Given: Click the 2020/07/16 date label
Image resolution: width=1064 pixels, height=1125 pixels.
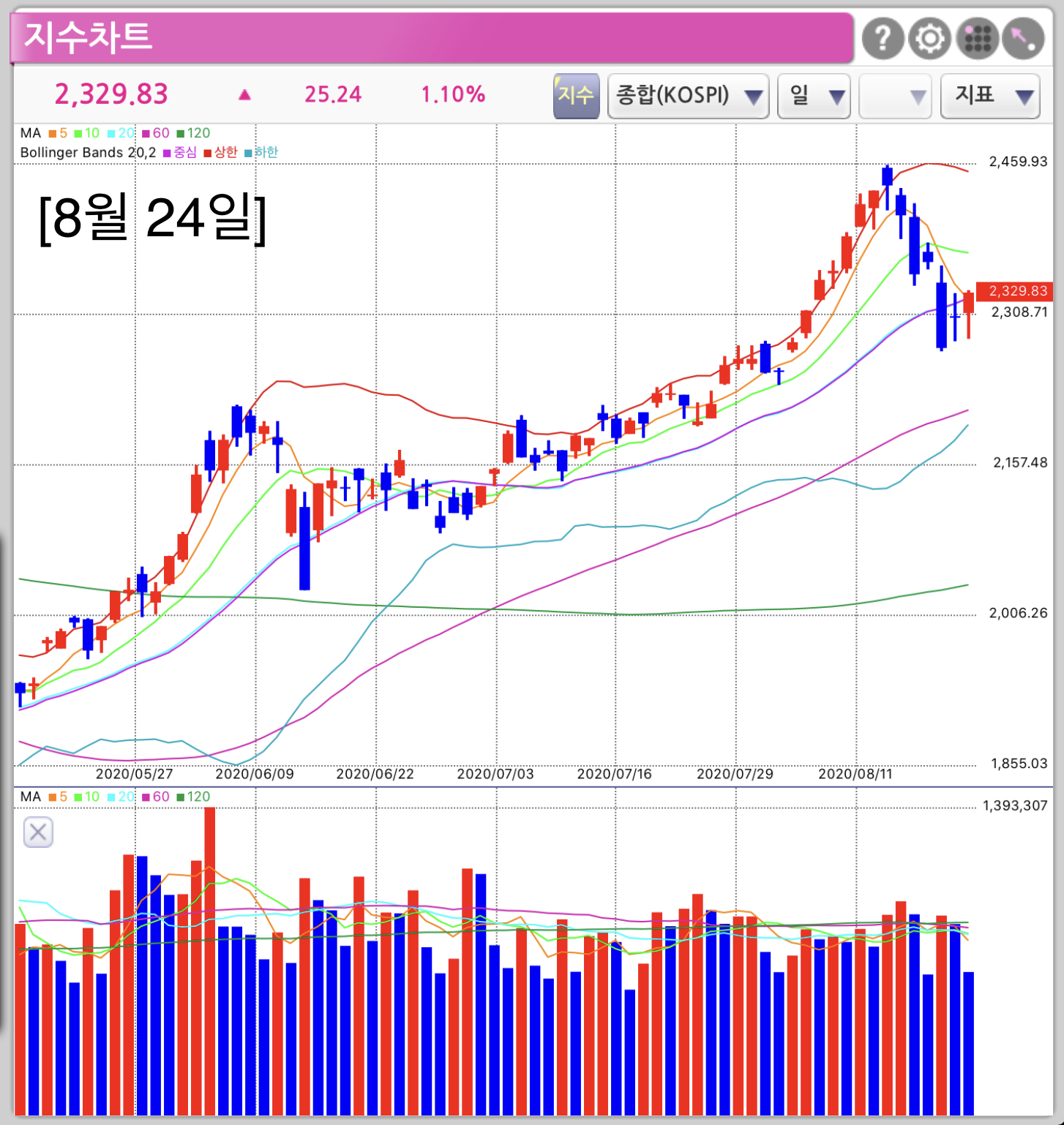Looking at the screenshot, I should [x=614, y=774].
